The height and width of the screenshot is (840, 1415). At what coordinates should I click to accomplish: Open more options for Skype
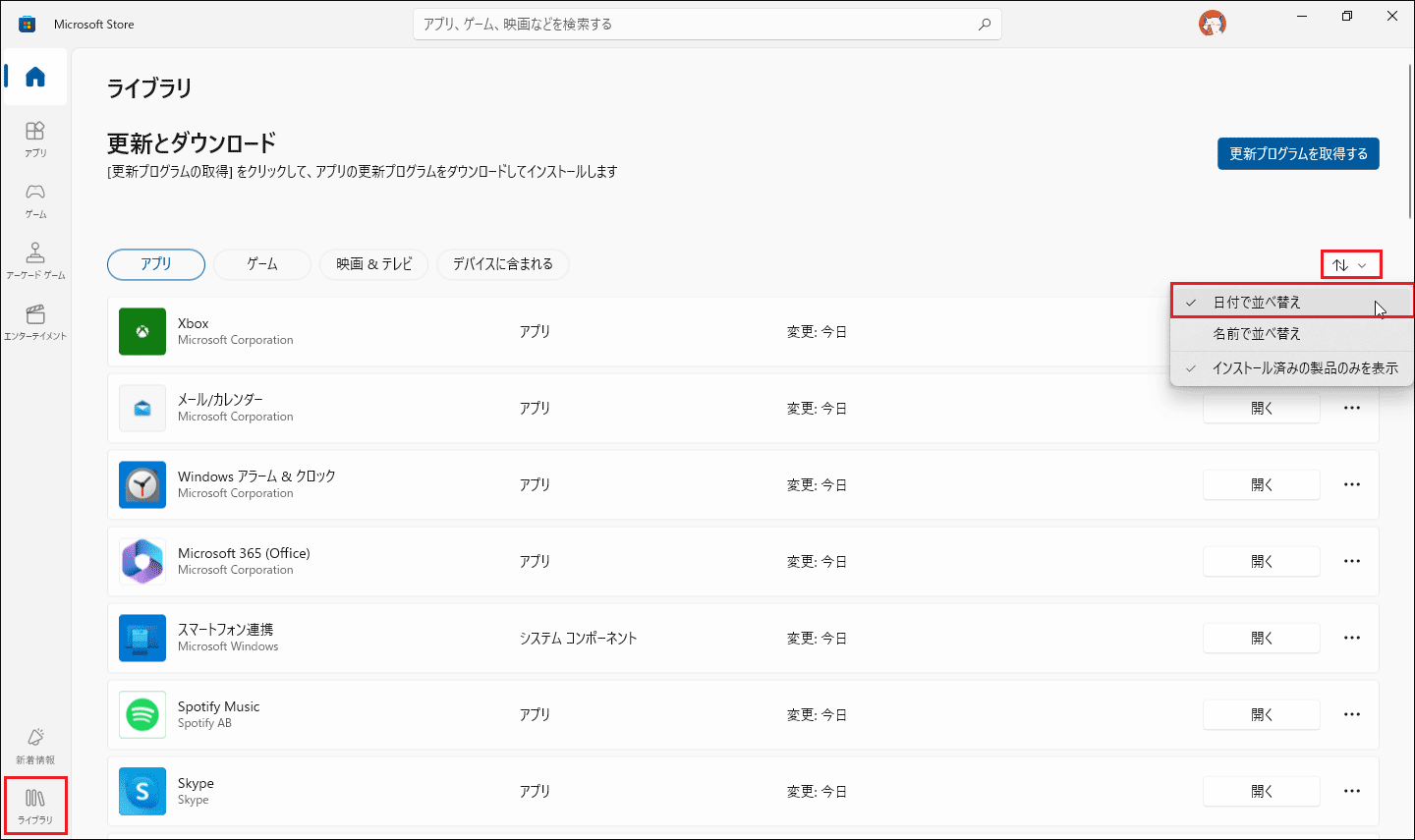(1351, 791)
